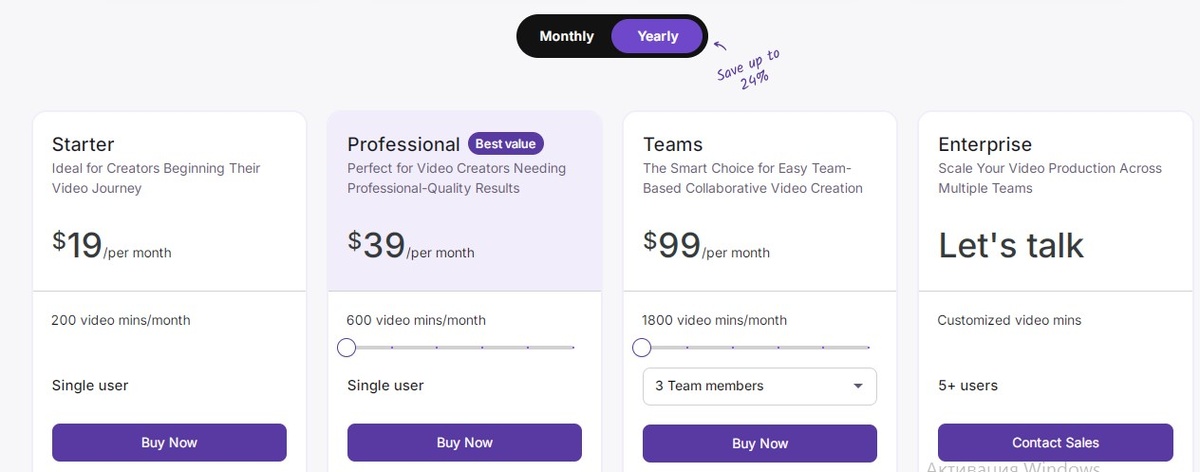The image size is (1200, 472).
Task: Click the Professional plan title
Action: (403, 144)
